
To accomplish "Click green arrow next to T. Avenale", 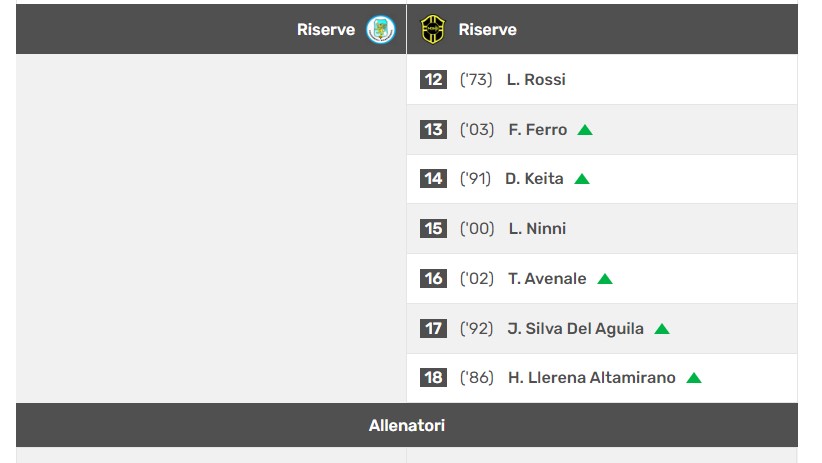I will [605, 279].
